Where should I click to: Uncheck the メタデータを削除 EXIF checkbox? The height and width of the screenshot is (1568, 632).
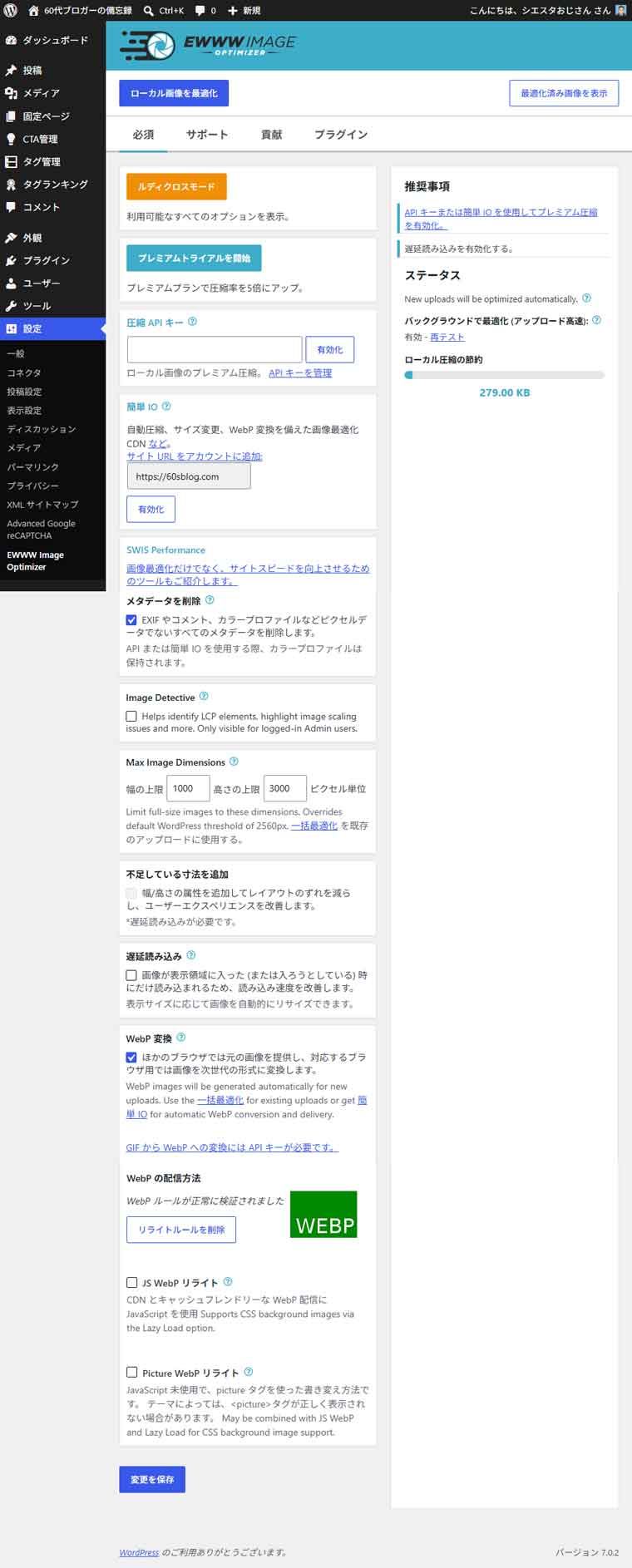(131, 620)
